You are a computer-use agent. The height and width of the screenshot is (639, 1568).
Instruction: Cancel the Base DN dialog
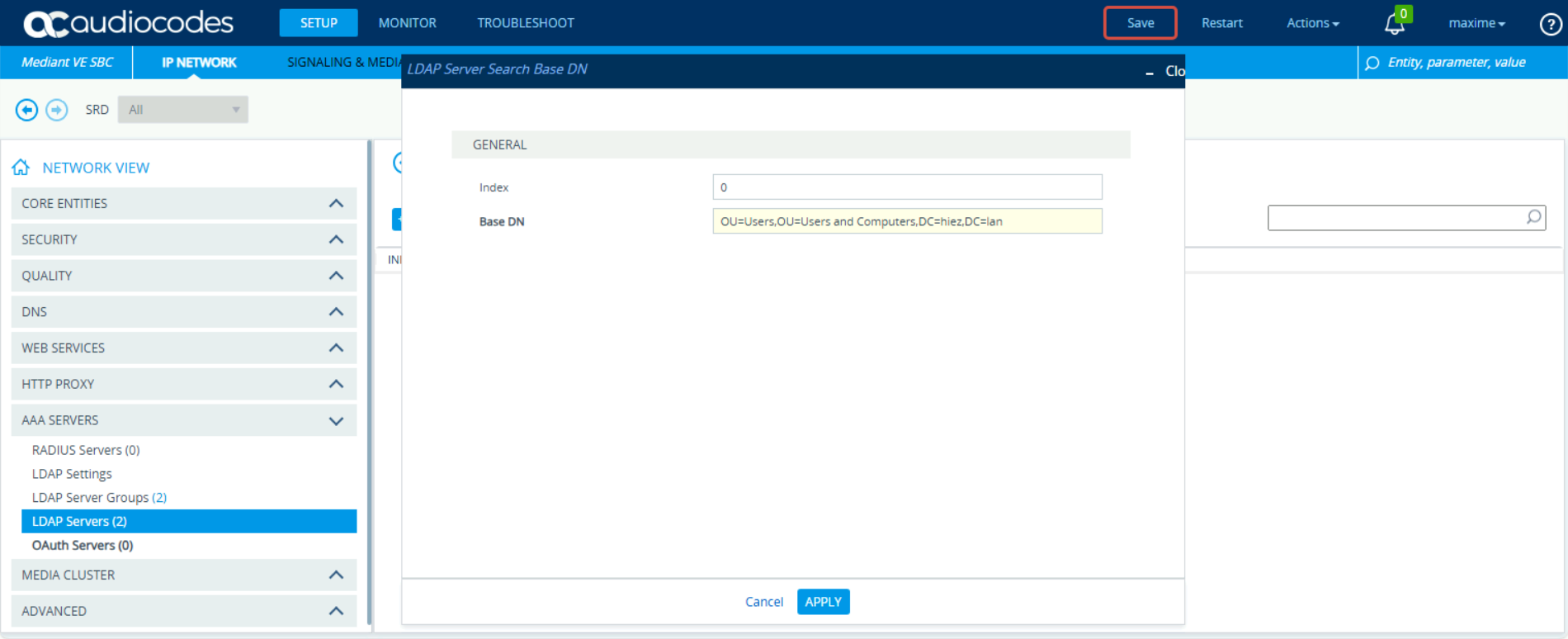[763, 602]
